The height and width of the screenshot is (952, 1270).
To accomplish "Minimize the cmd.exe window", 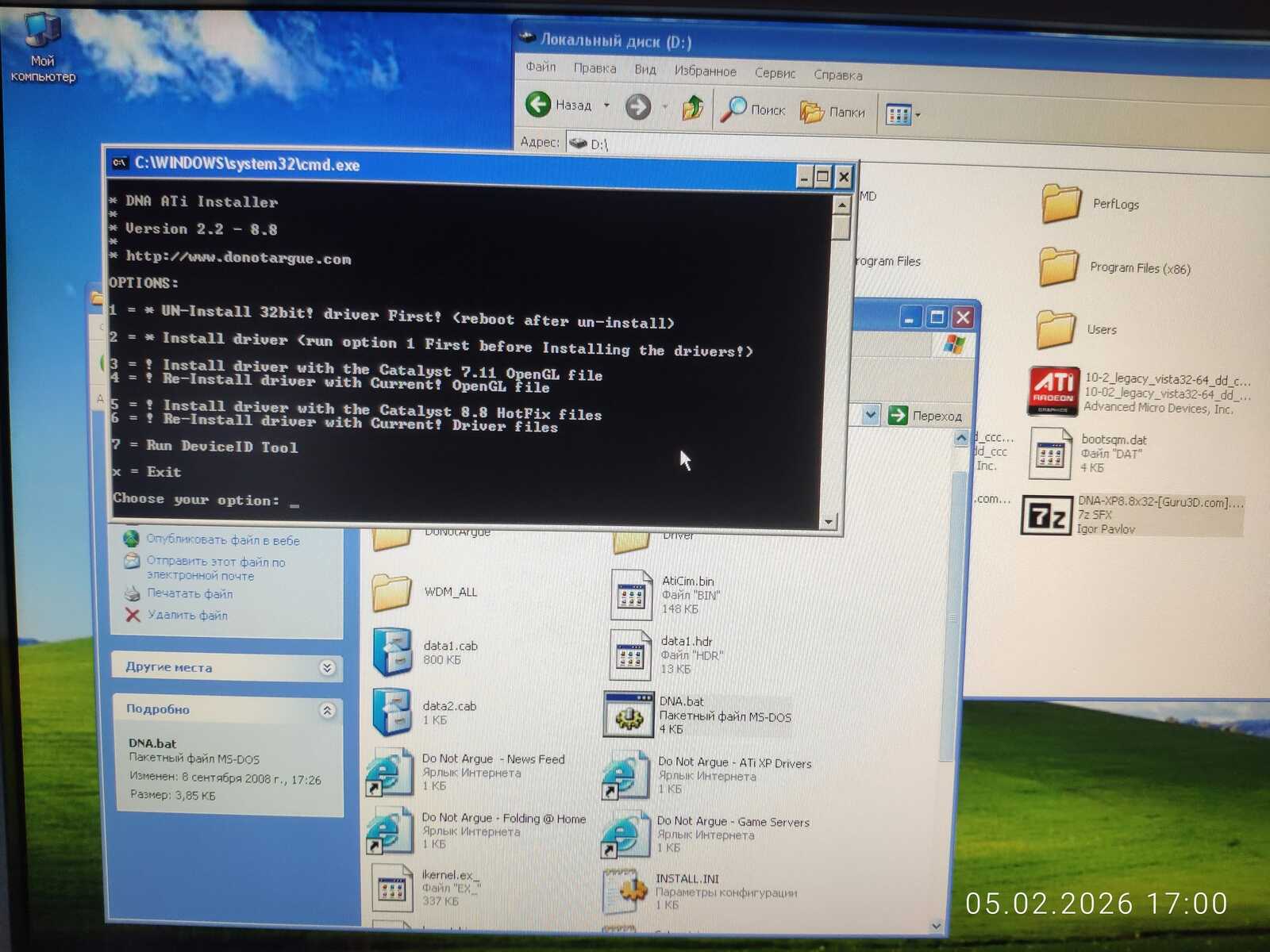I will (804, 177).
